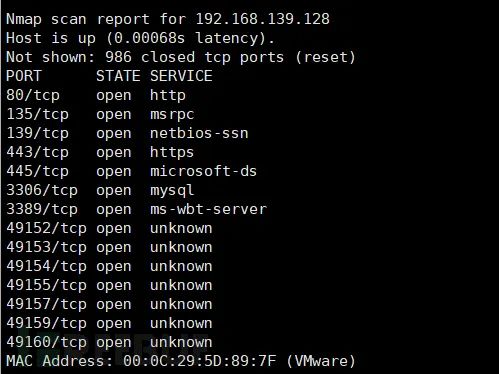499x374 pixels.
Task: Click the http service name
Action: pyautogui.click(x=168, y=95)
